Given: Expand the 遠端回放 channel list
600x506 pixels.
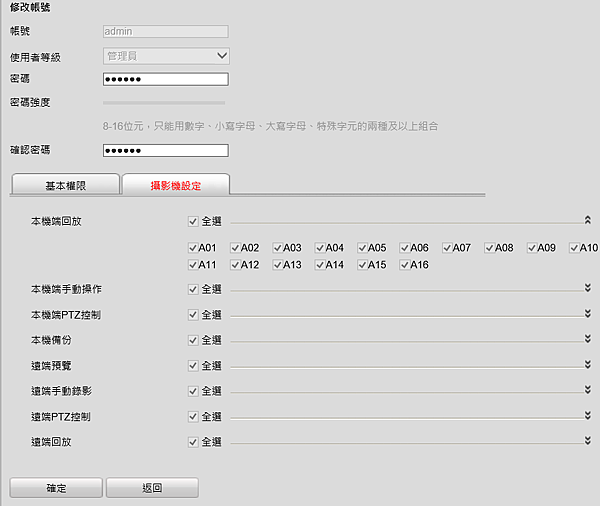Looking at the screenshot, I should 587,441.
